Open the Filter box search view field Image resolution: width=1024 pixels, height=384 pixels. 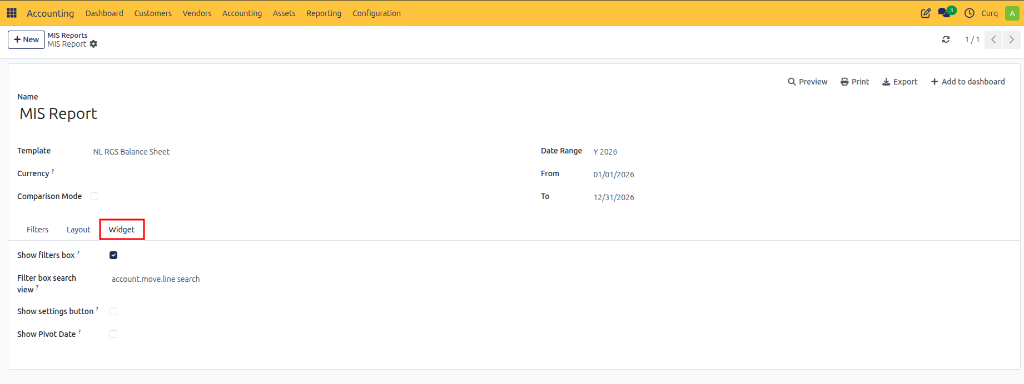[155, 279]
